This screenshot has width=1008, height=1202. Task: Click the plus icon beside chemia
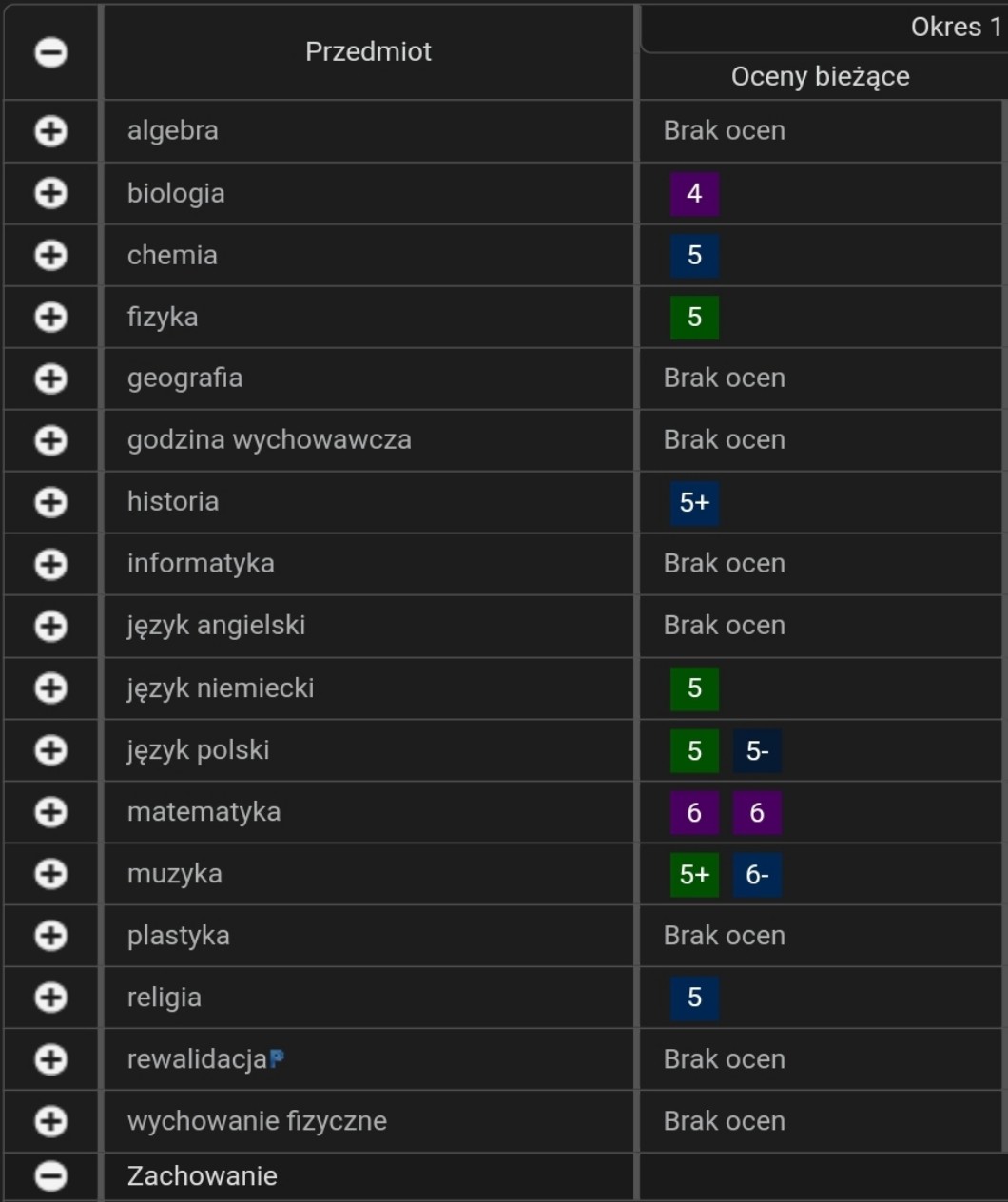(x=51, y=255)
